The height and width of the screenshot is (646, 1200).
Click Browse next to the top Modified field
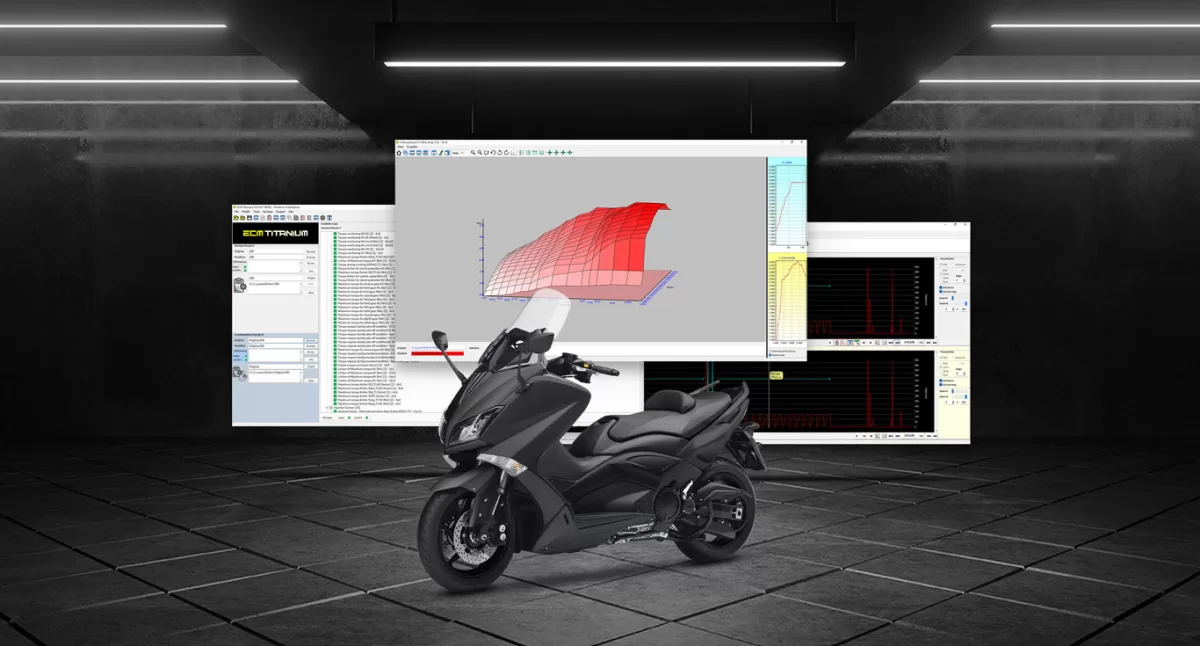pyautogui.click(x=311, y=259)
